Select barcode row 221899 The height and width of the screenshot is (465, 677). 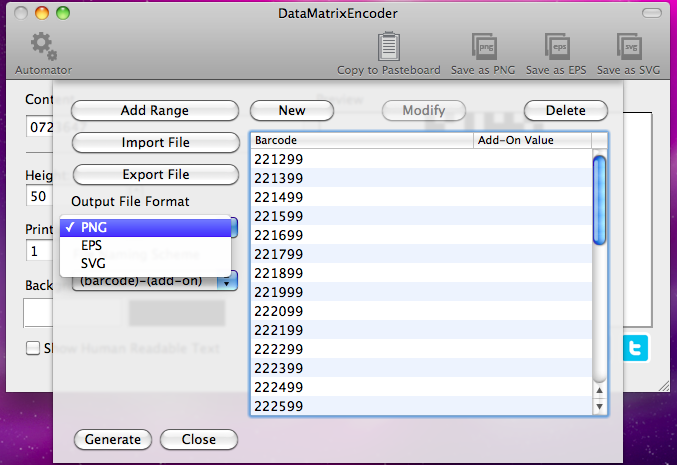pos(421,273)
